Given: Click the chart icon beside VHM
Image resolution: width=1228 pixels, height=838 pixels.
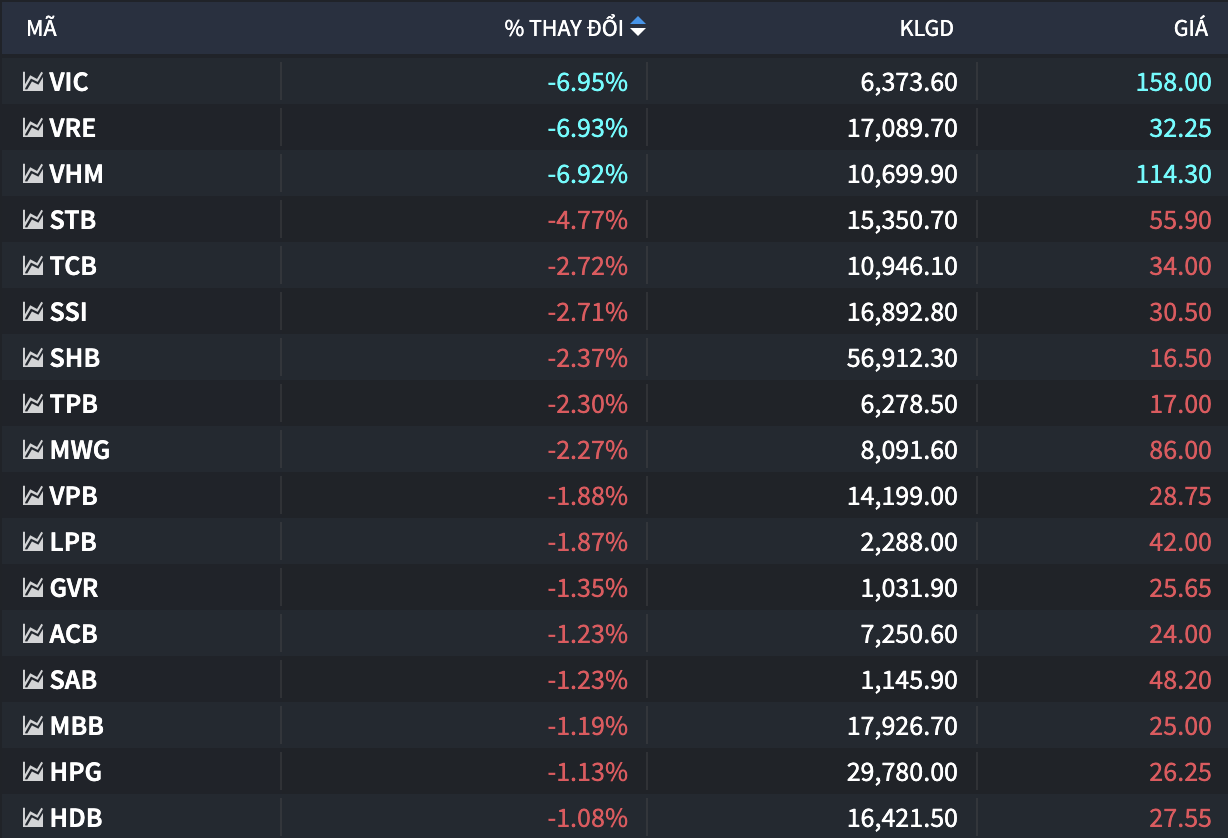Looking at the screenshot, I should 33,174.
